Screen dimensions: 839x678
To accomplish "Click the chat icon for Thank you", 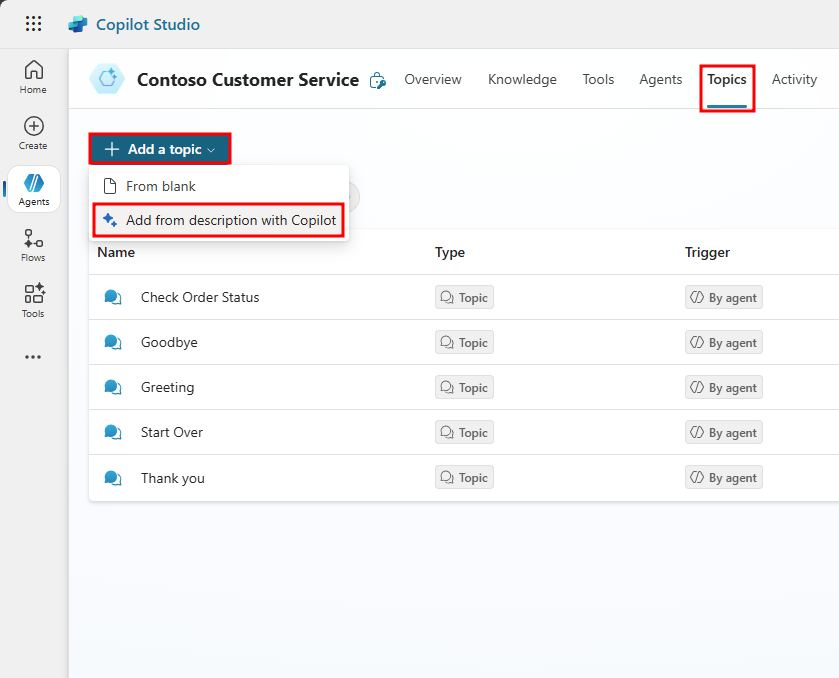I will coord(112,478).
